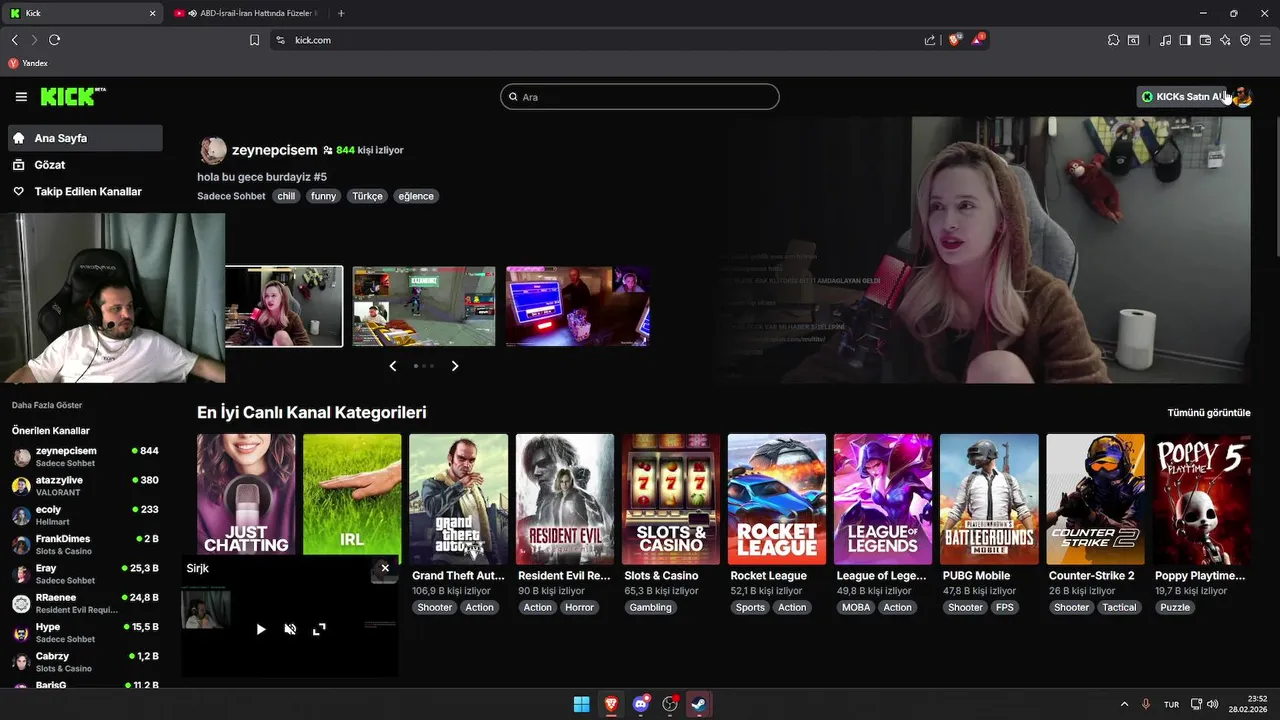Click the bookmark icon in address bar

[x=254, y=40]
